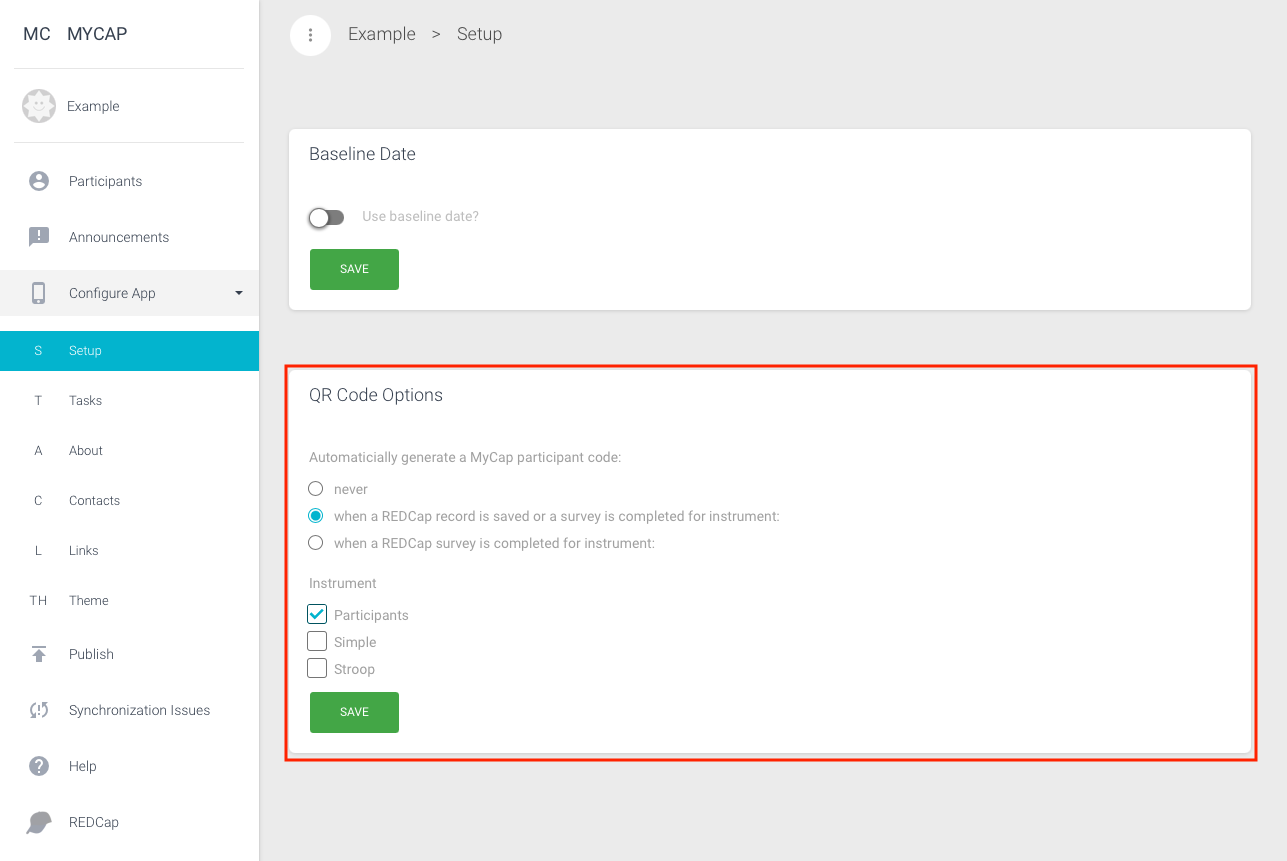Image resolution: width=1287 pixels, height=861 pixels.
Task: Click the Participants icon in the sidebar
Action: [x=38, y=181]
